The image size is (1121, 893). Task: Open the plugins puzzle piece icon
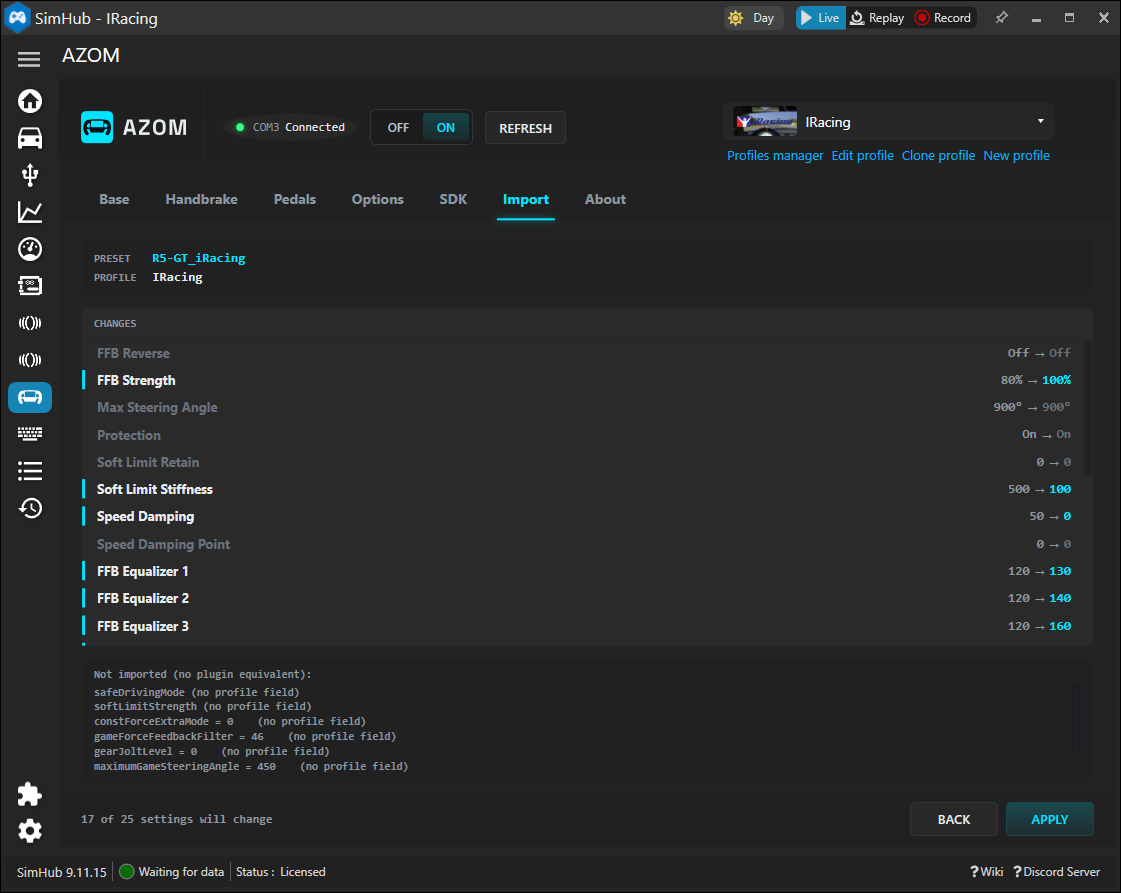(29, 794)
